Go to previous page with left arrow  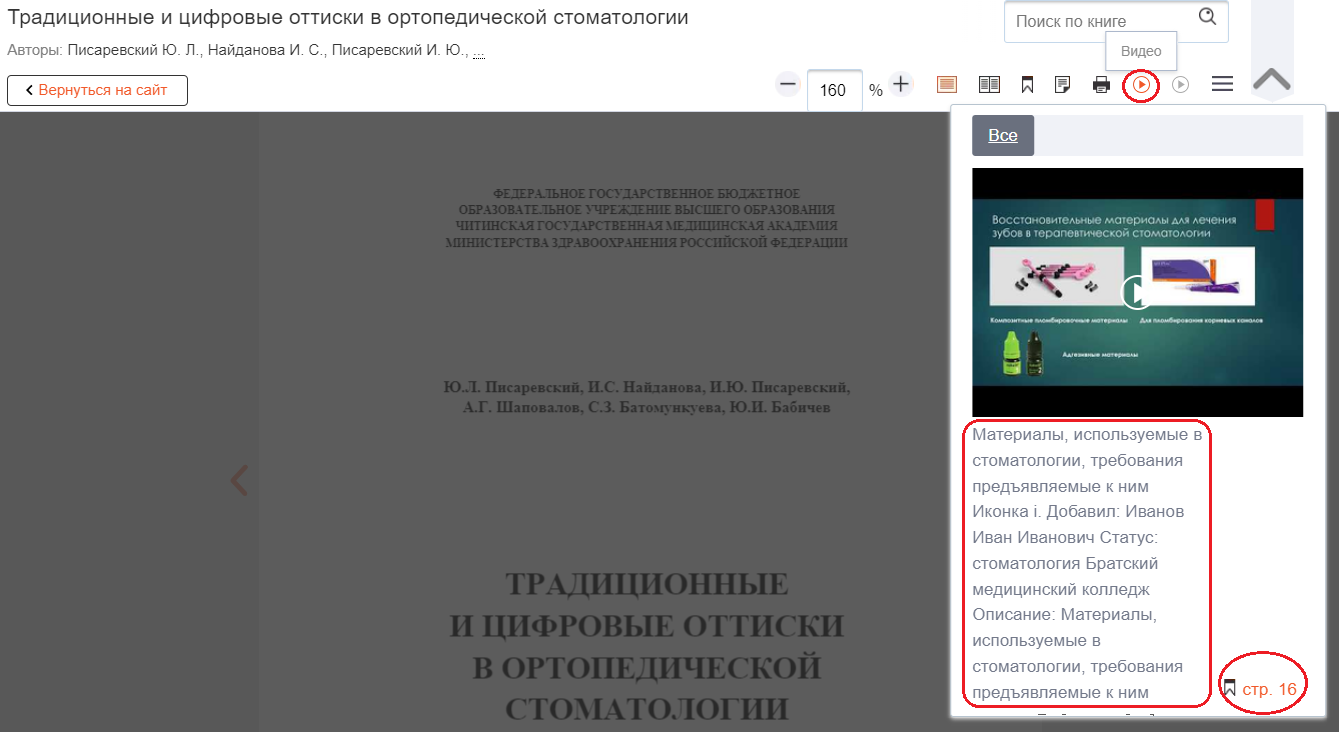tap(238, 481)
